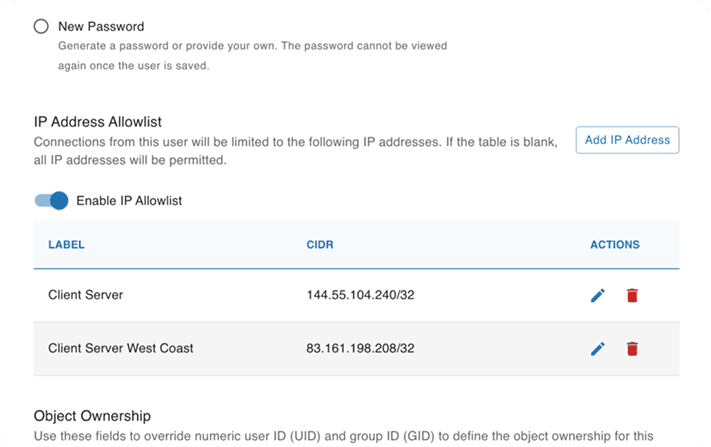This screenshot has height=447, width=711.
Task: Click the New Password description text
Action: (253, 56)
